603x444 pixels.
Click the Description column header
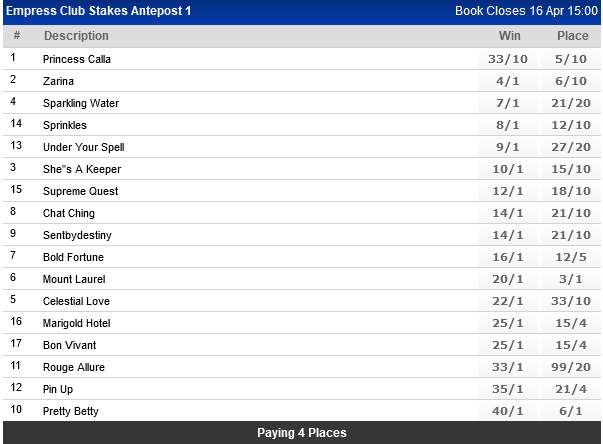click(x=76, y=36)
